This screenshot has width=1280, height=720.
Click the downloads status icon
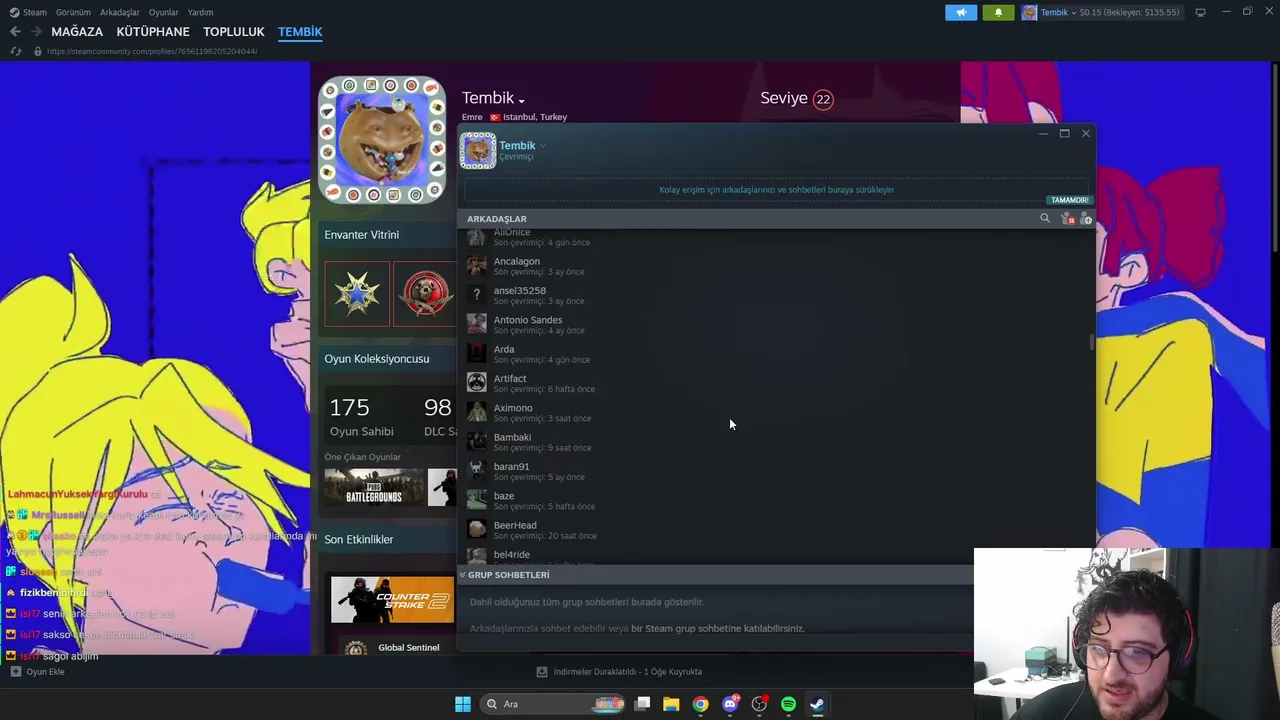(x=542, y=672)
